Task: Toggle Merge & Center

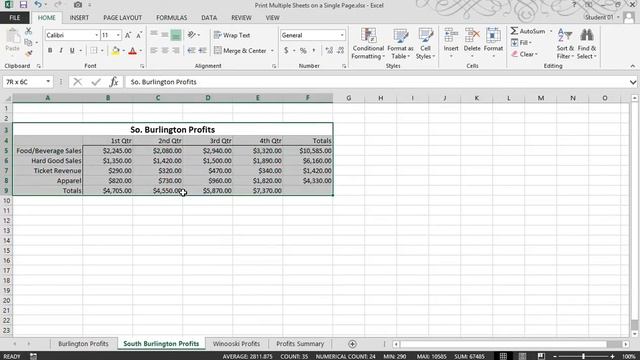Action: (240, 51)
